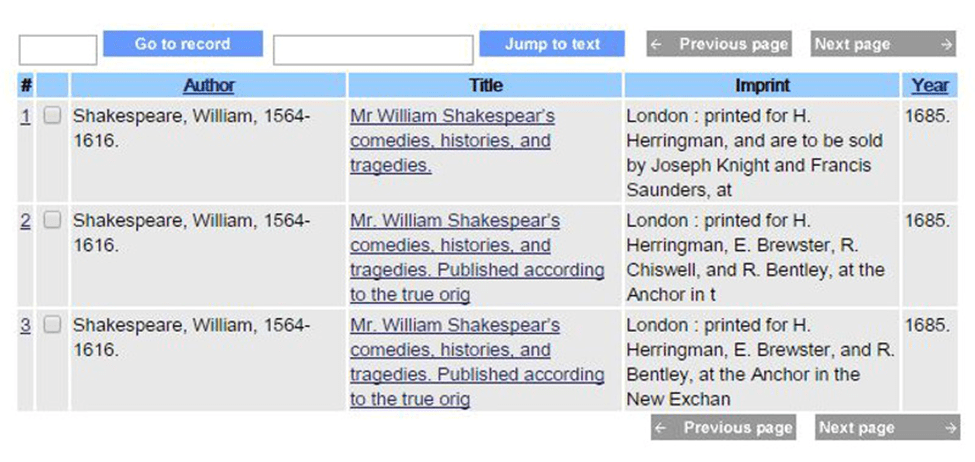Open record number 3 link
The height and width of the screenshot is (462, 975).
(x=25, y=326)
